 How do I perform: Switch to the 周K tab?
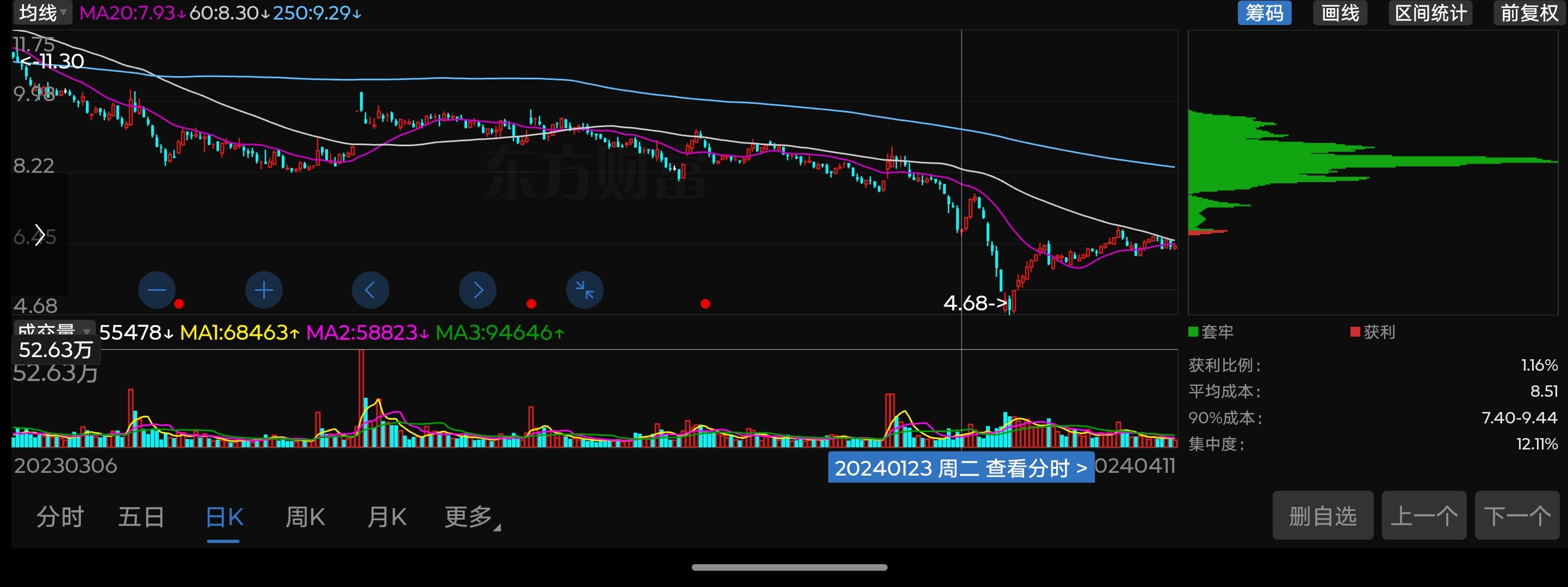(x=305, y=517)
